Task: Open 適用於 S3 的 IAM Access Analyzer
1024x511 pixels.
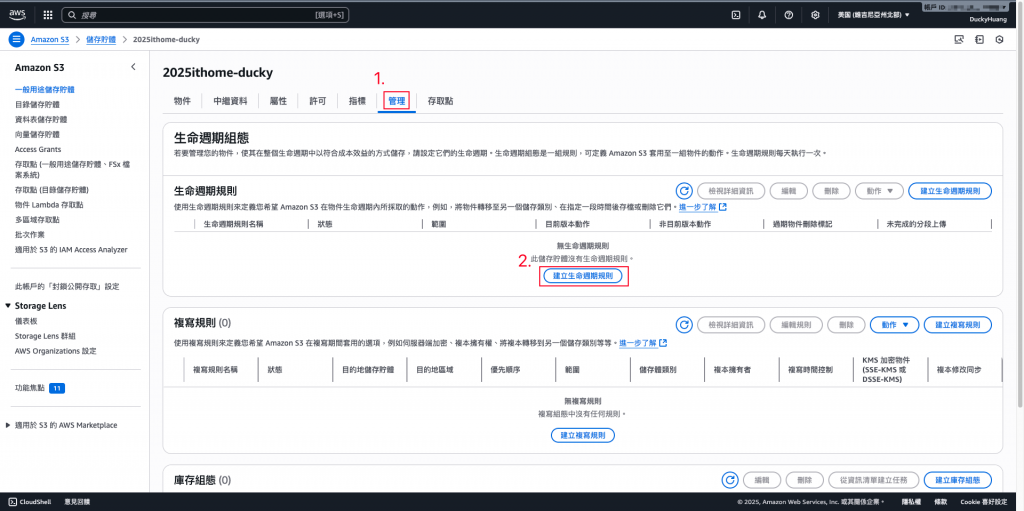Action: click(x=71, y=249)
